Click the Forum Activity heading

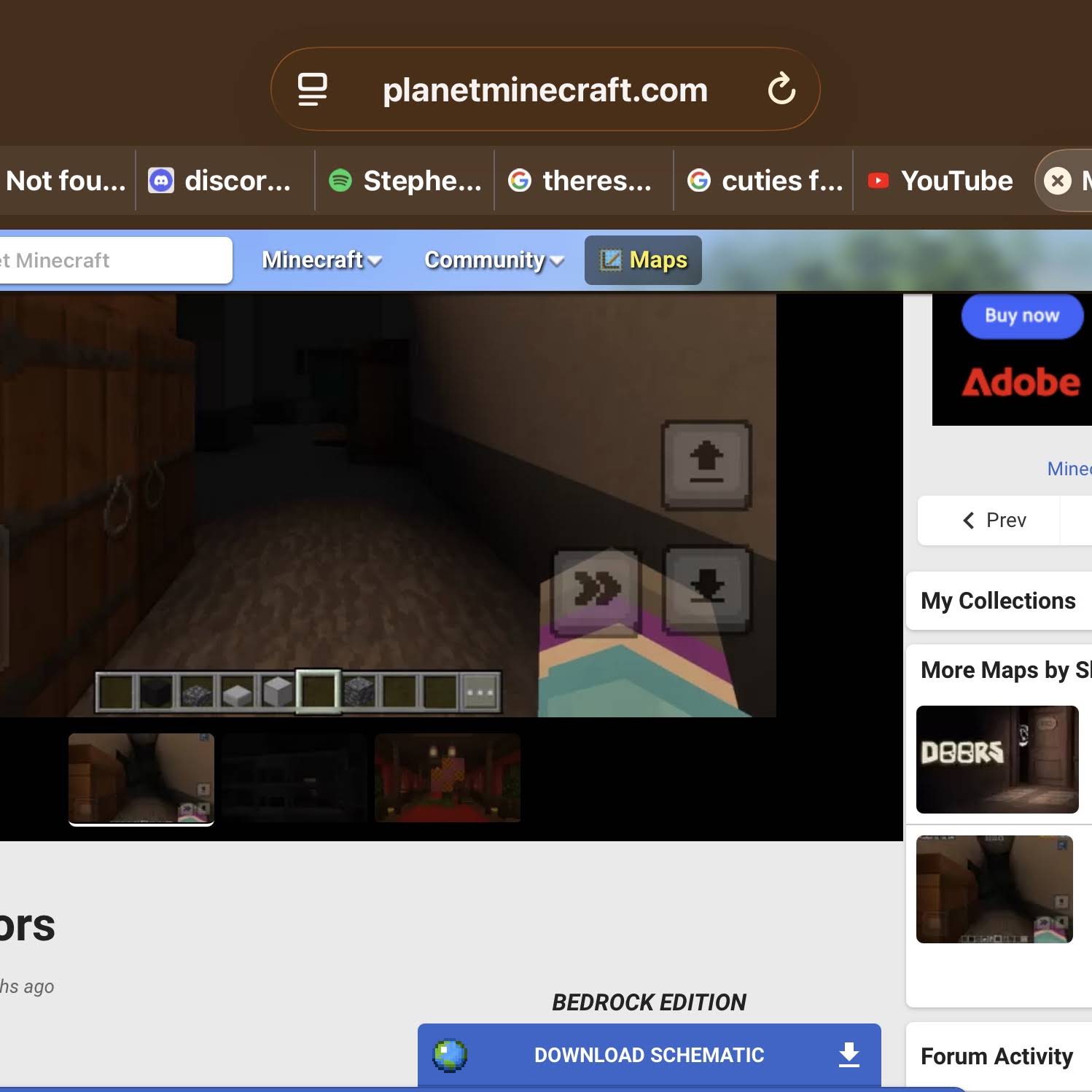point(997,1056)
